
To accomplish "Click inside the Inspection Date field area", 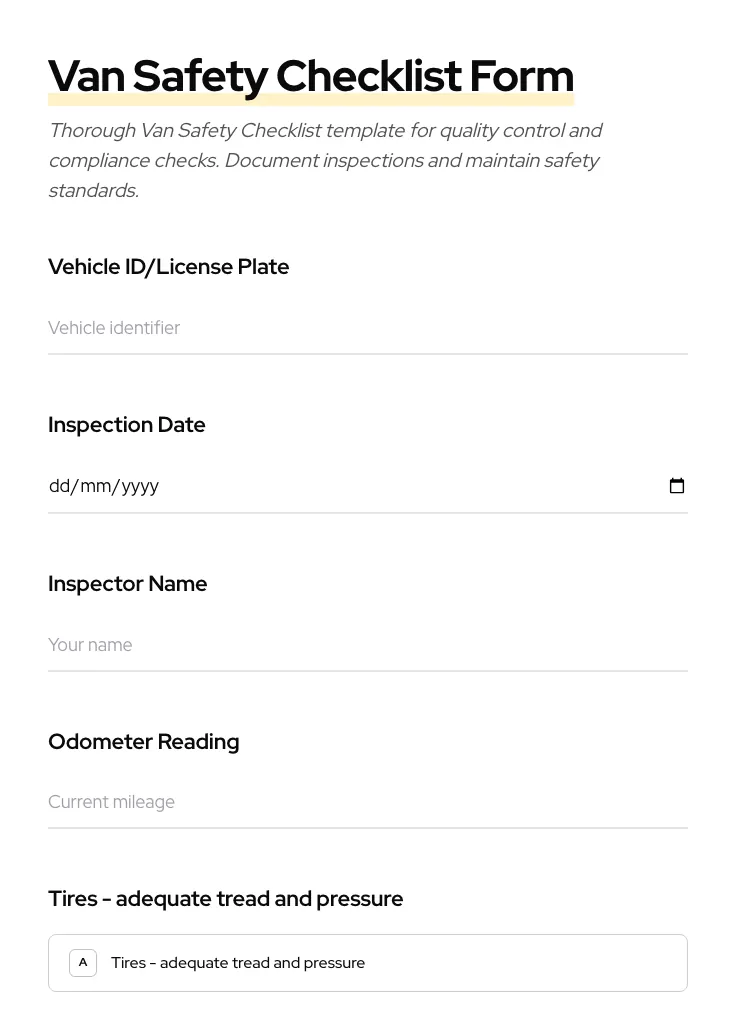I will point(300,486).
